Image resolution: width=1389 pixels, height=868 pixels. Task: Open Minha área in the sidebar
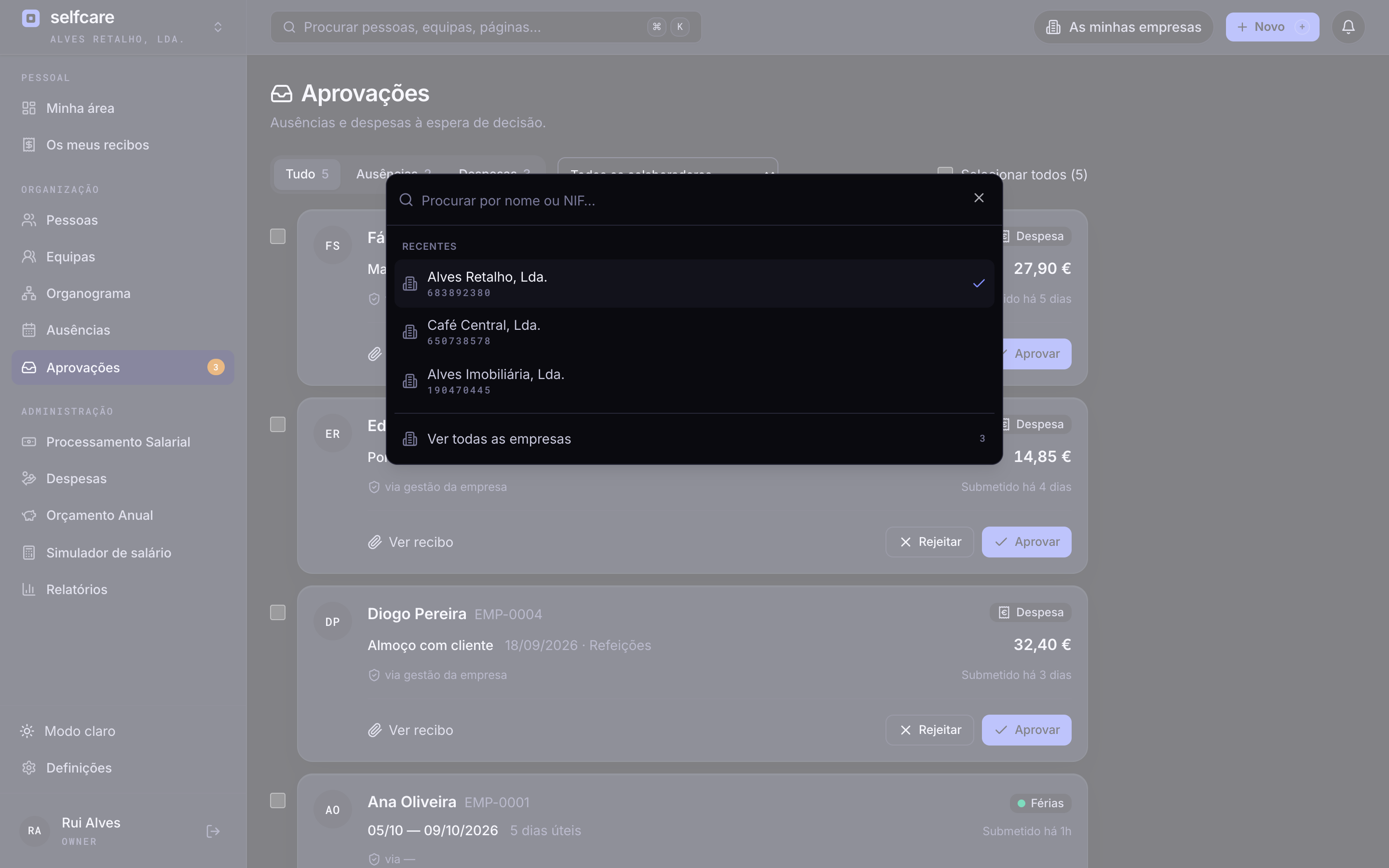[x=122, y=108]
